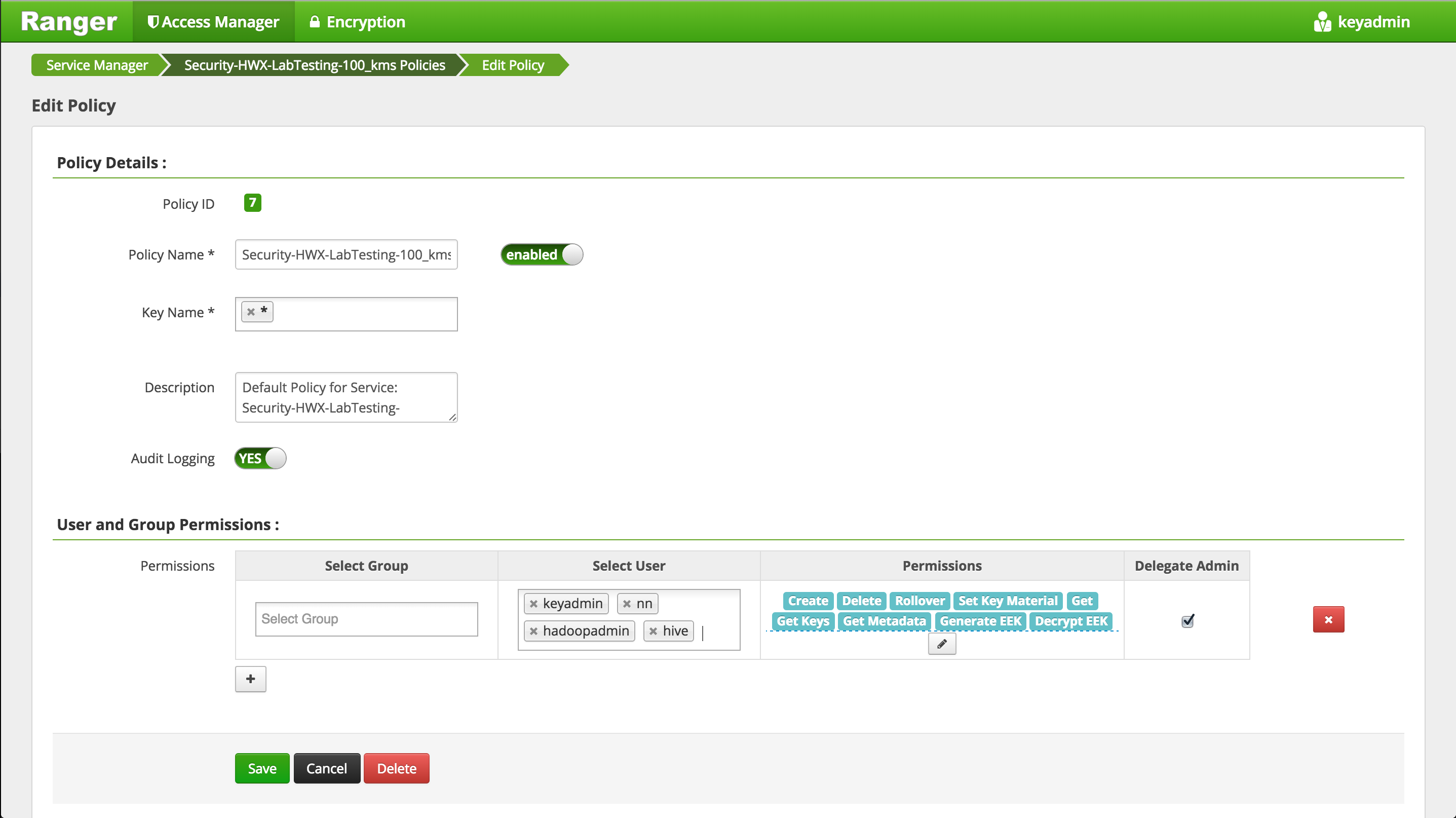Remove nn user tag
This screenshot has width=1456, height=818.
(x=626, y=604)
